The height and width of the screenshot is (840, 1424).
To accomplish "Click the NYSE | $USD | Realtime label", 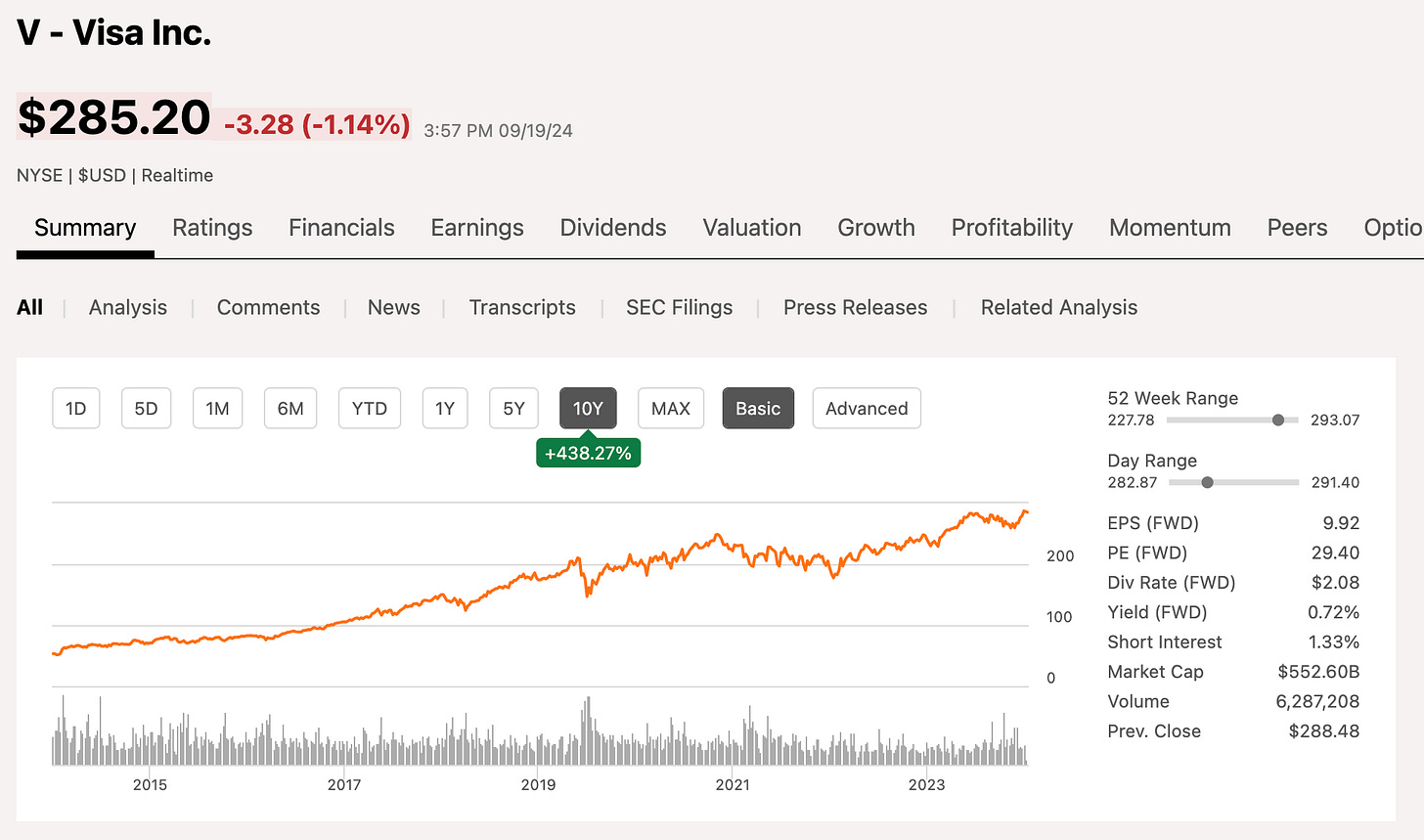I will tap(114, 175).
